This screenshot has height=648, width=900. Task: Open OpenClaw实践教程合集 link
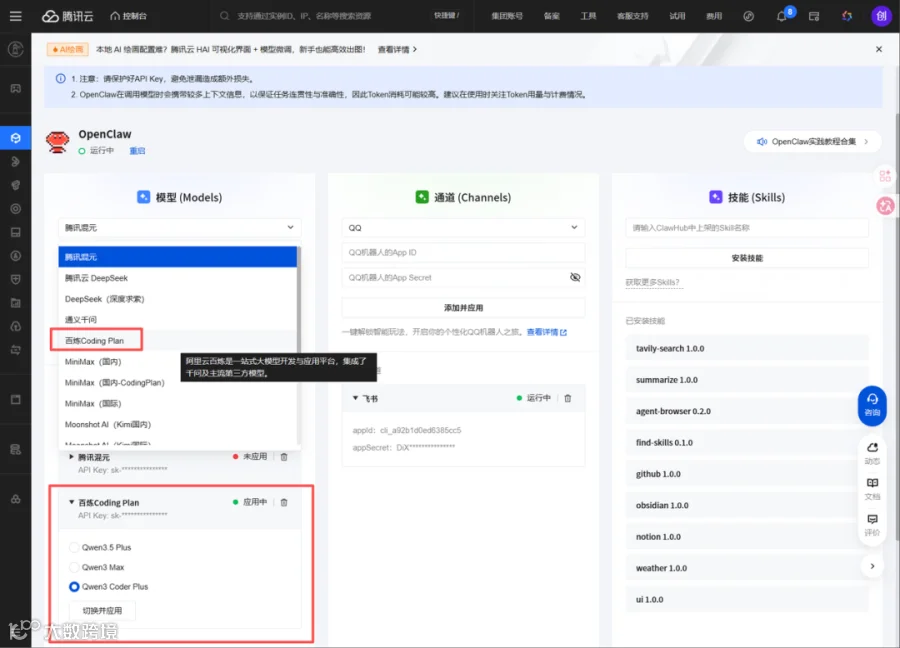[x=812, y=142]
